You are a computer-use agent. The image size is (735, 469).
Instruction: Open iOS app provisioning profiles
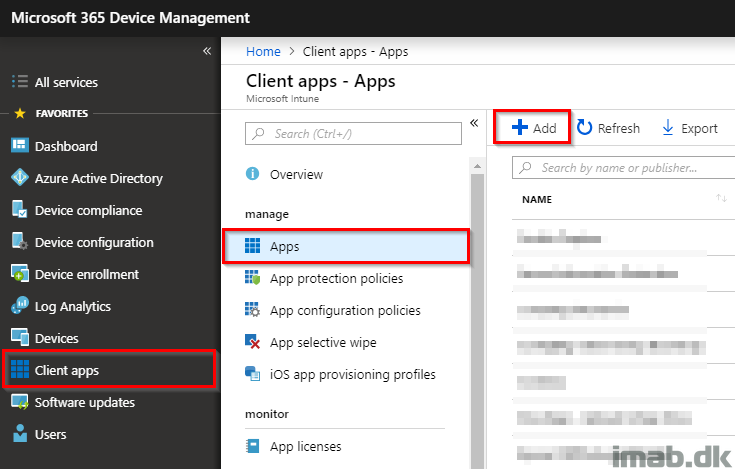pos(352,374)
